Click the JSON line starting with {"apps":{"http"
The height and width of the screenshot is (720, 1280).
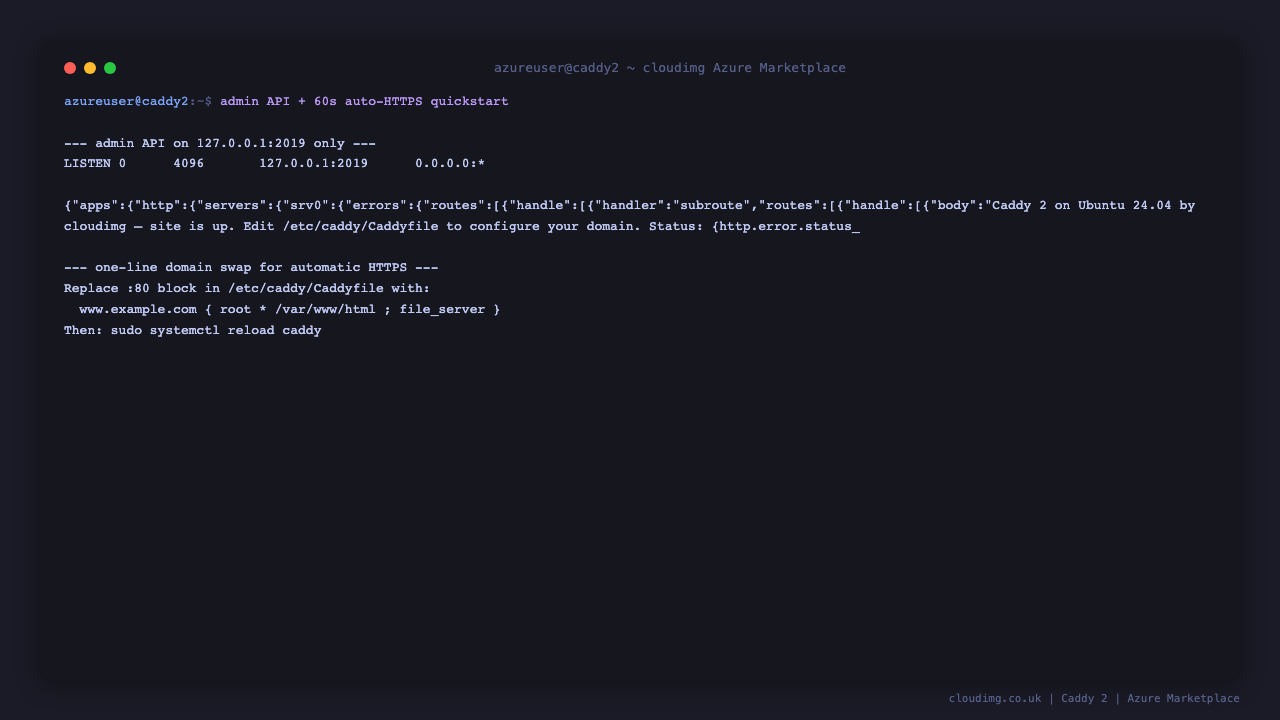click(x=630, y=206)
